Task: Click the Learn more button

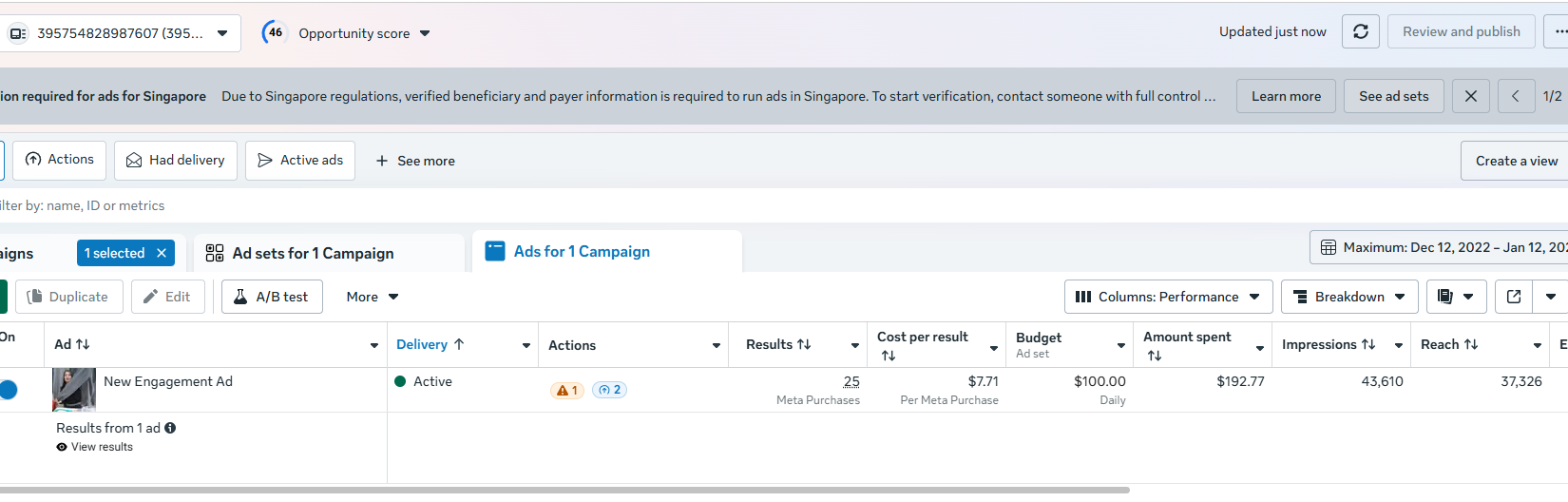Action: 1286,96
